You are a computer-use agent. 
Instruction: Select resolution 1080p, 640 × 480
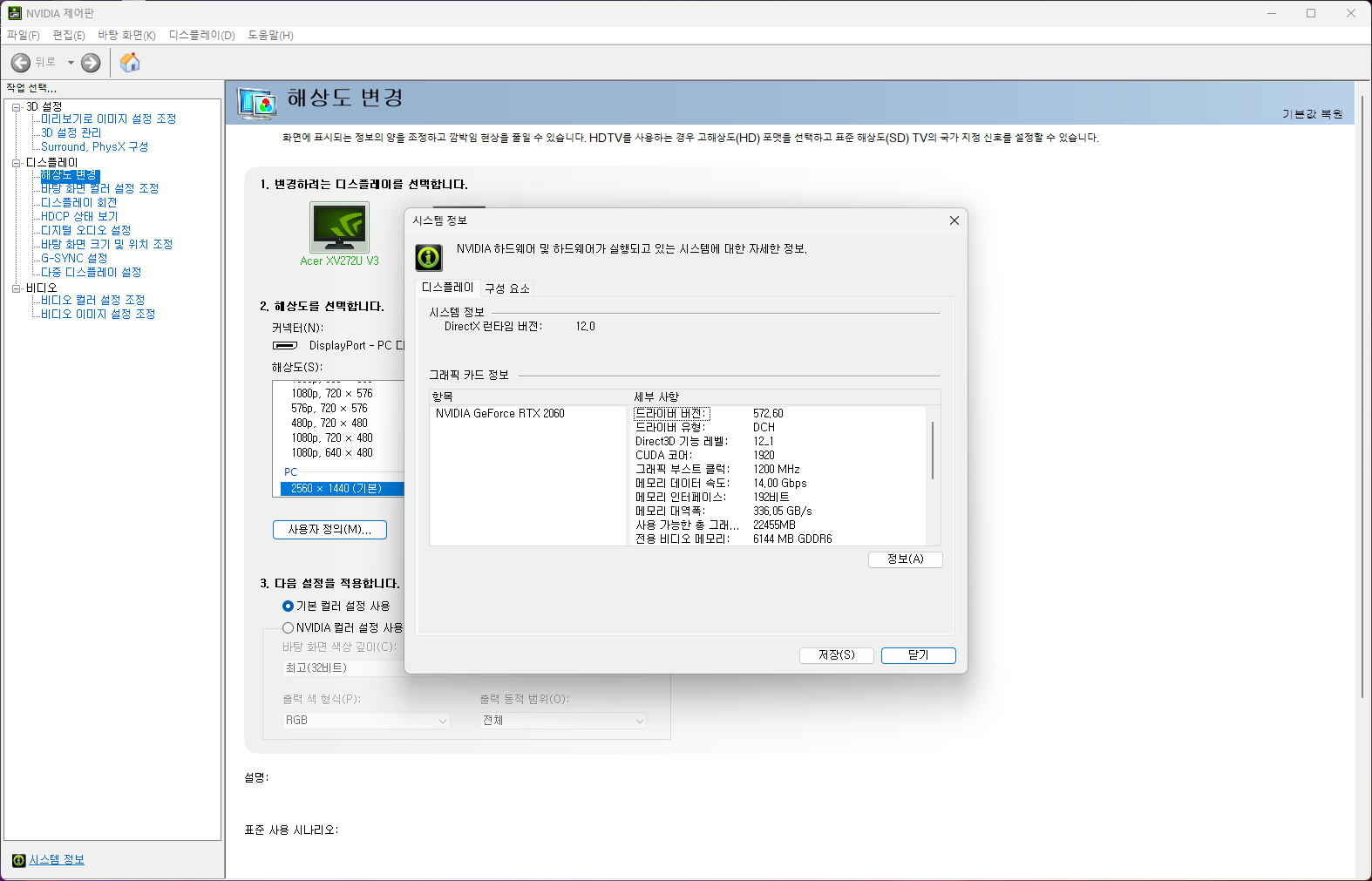(x=332, y=453)
